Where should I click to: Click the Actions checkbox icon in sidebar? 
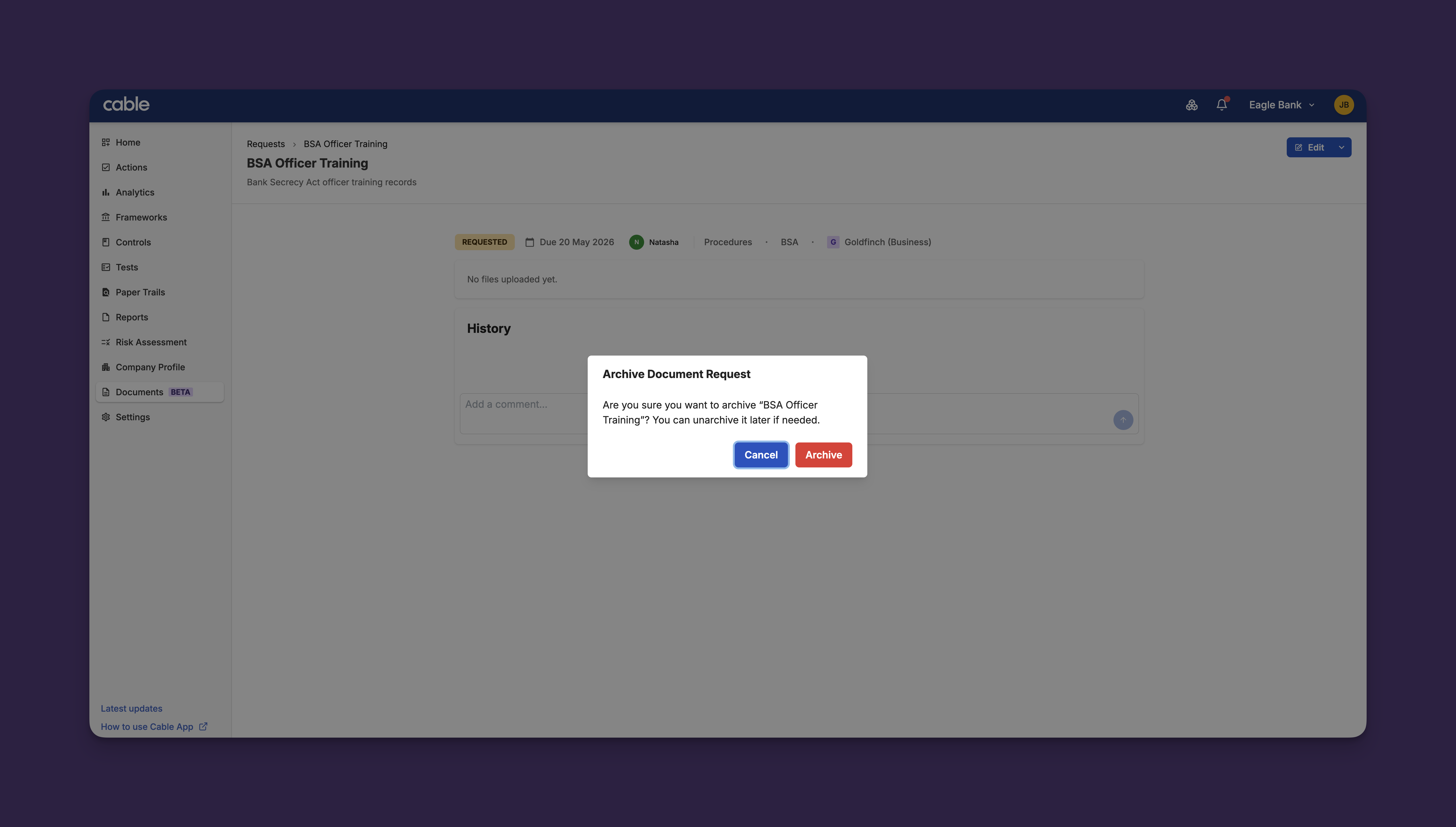(x=106, y=168)
